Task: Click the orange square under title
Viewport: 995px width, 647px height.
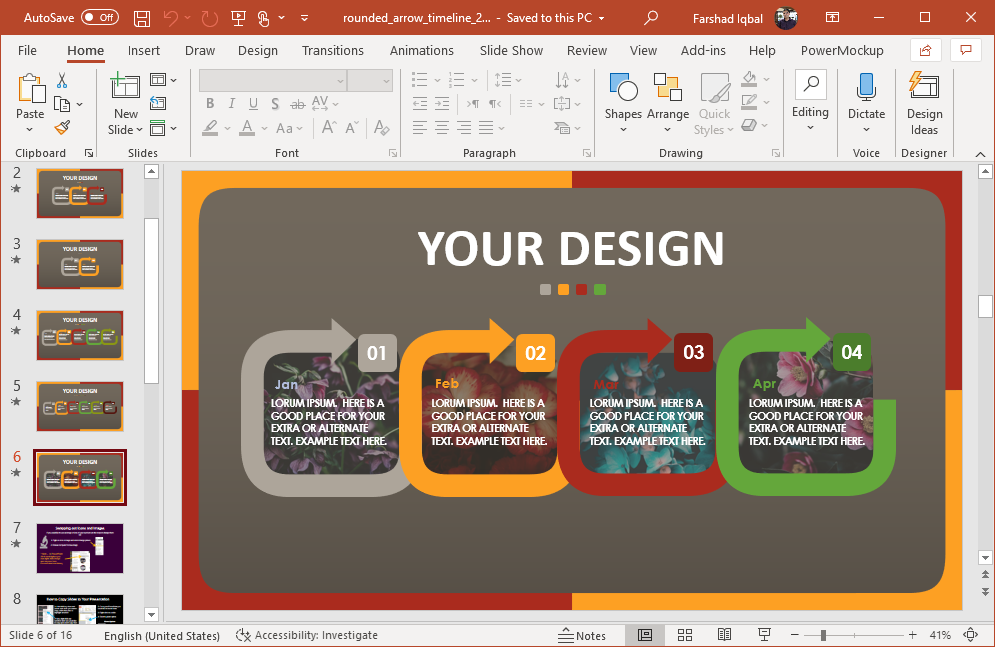Action: (563, 290)
